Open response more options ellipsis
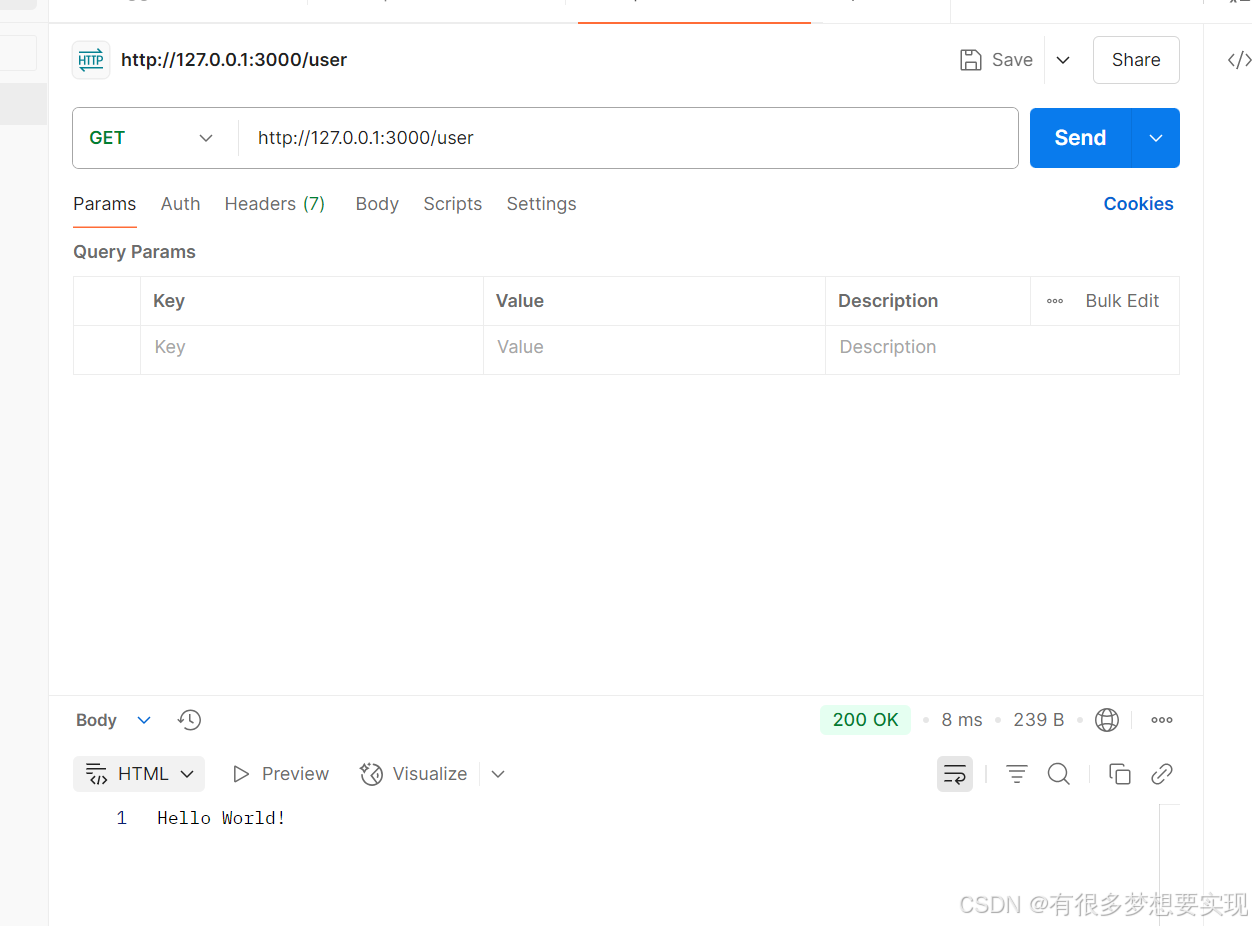The image size is (1252, 926). pyautogui.click(x=1162, y=720)
